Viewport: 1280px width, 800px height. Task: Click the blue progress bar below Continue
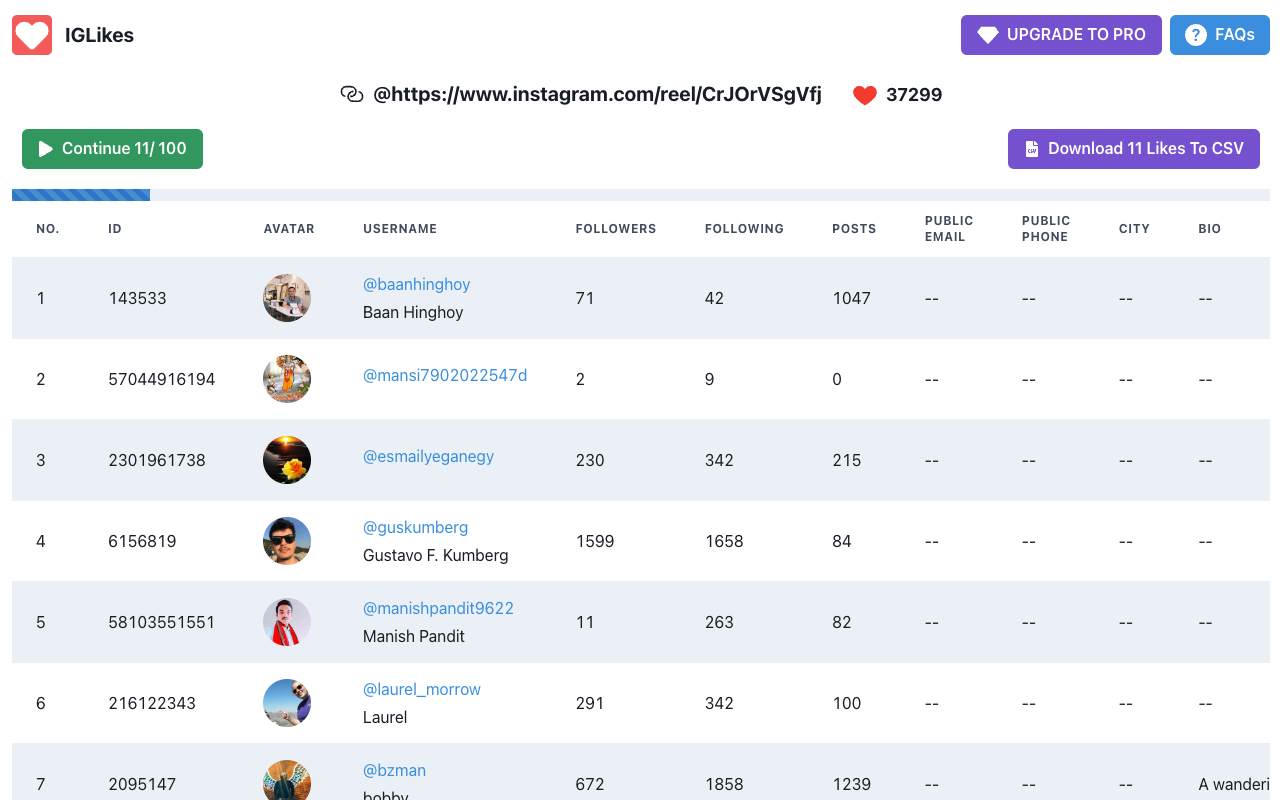(80, 194)
